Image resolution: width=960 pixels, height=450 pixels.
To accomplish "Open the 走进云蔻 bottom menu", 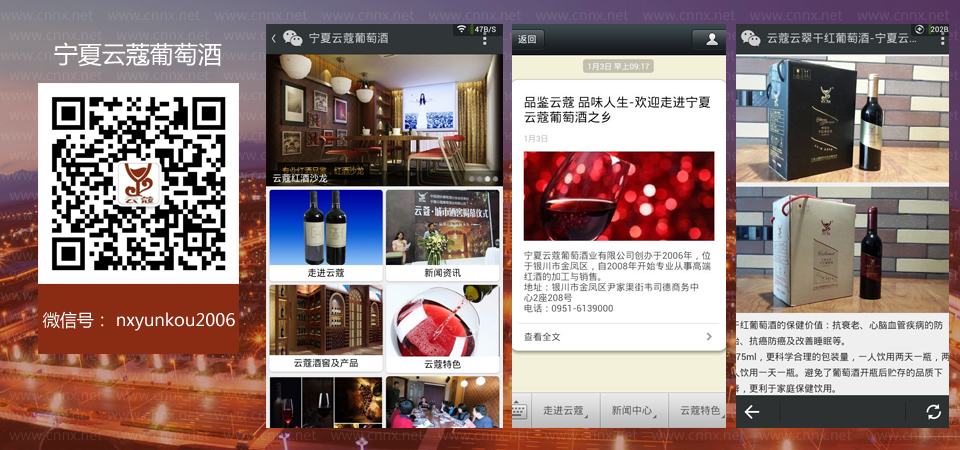I will click(x=565, y=410).
